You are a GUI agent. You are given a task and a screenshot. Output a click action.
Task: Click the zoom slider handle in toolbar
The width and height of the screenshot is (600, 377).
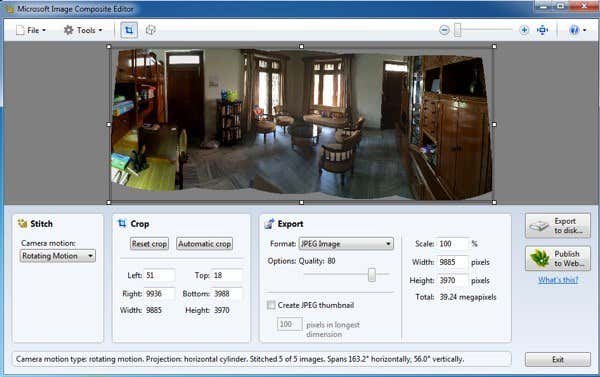coord(457,30)
